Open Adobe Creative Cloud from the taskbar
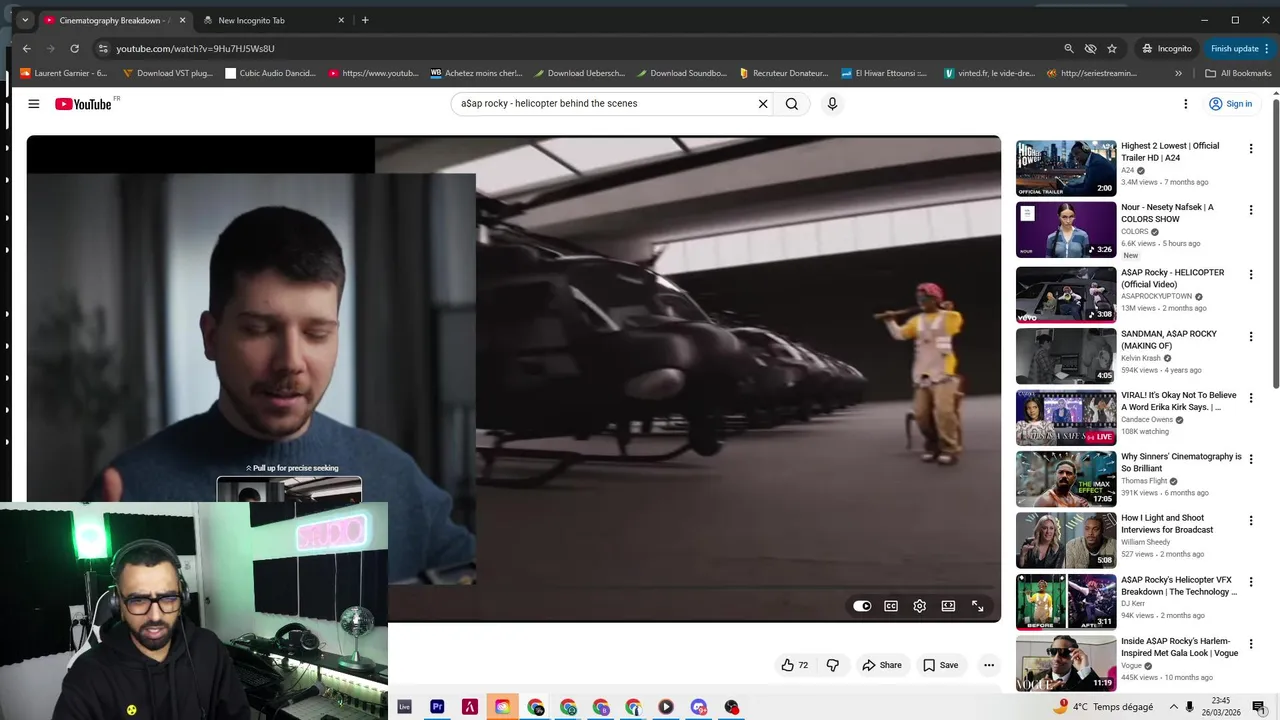Viewport: 1280px width, 720px height. click(502, 706)
